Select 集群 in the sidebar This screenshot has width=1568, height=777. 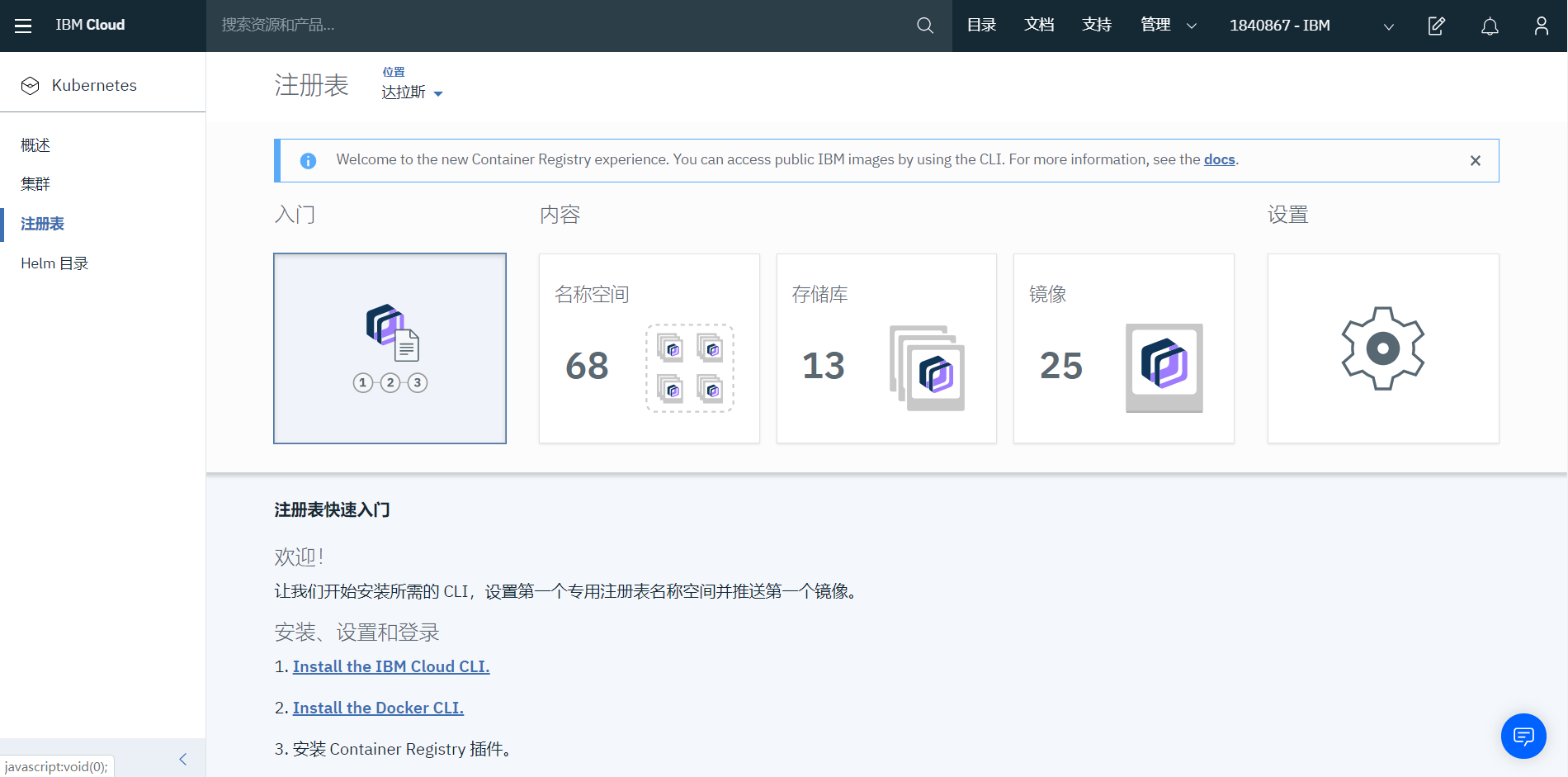[35, 184]
